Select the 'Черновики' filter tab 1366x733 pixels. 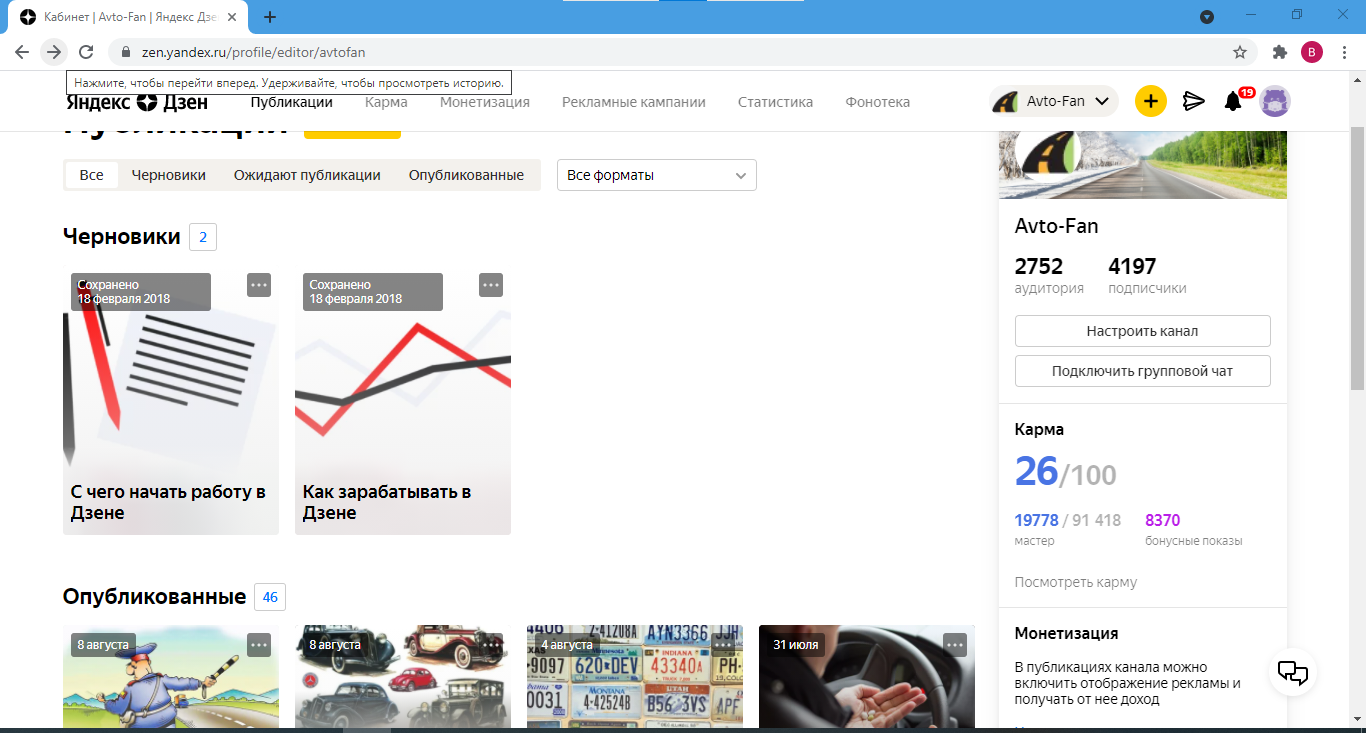[x=169, y=175]
